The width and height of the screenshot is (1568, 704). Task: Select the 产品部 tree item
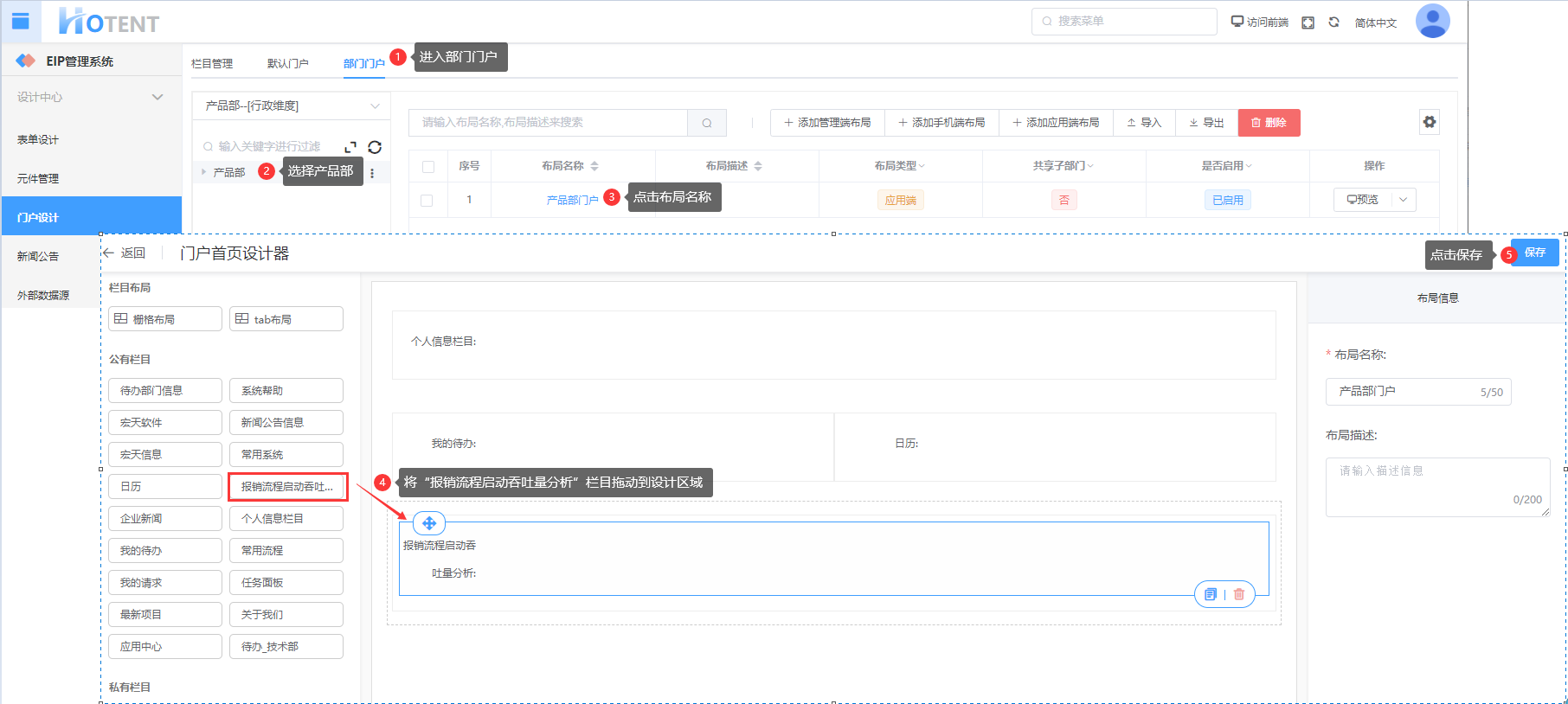[229, 173]
